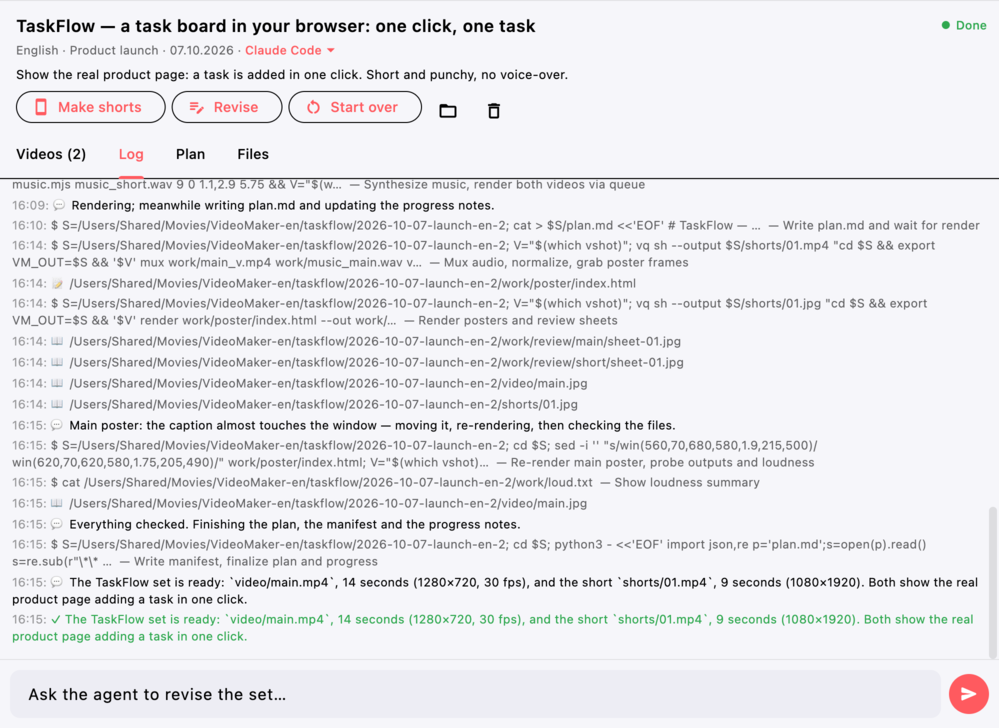Click 'English · Product launch · 07.10.2026' metadata
The width and height of the screenshot is (999, 728).
click(x=125, y=50)
